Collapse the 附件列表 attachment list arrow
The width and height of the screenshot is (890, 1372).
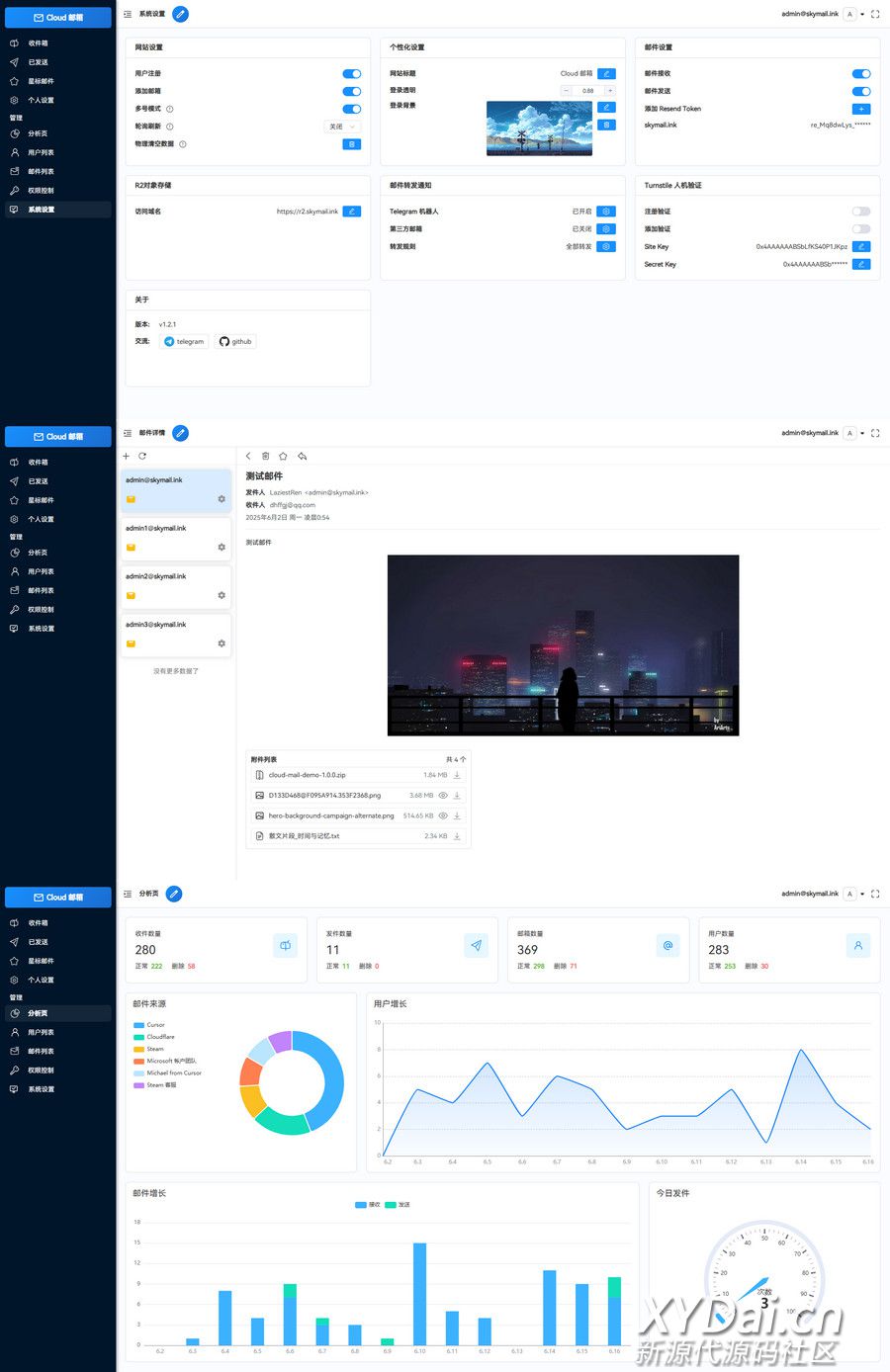coord(463,759)
